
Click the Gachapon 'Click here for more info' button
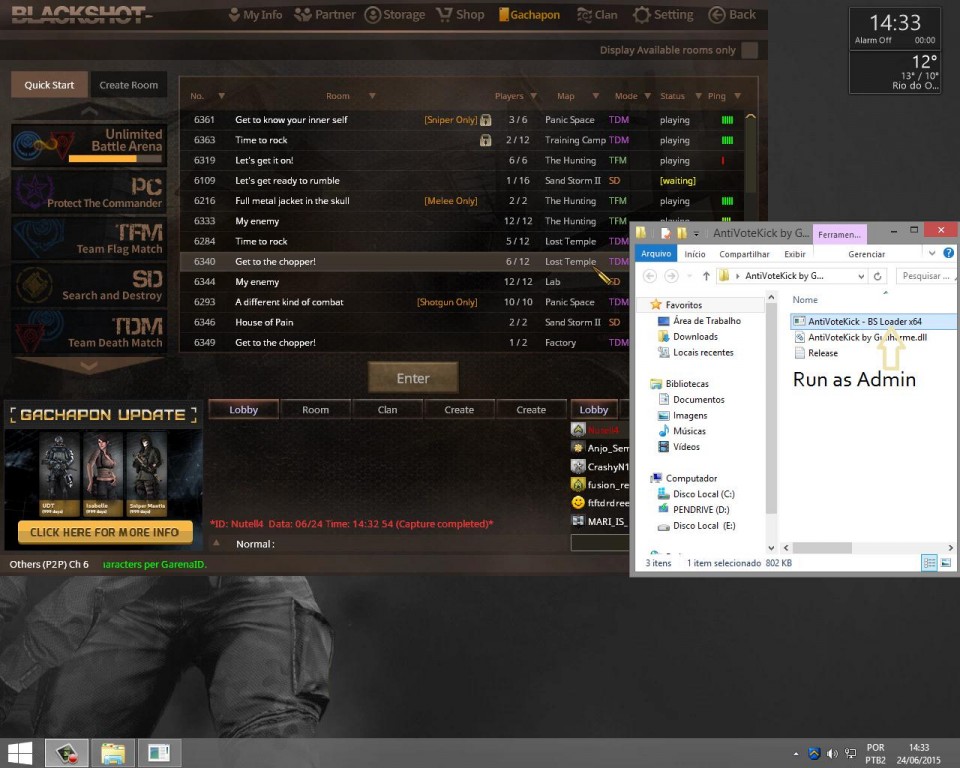(104, 532)
